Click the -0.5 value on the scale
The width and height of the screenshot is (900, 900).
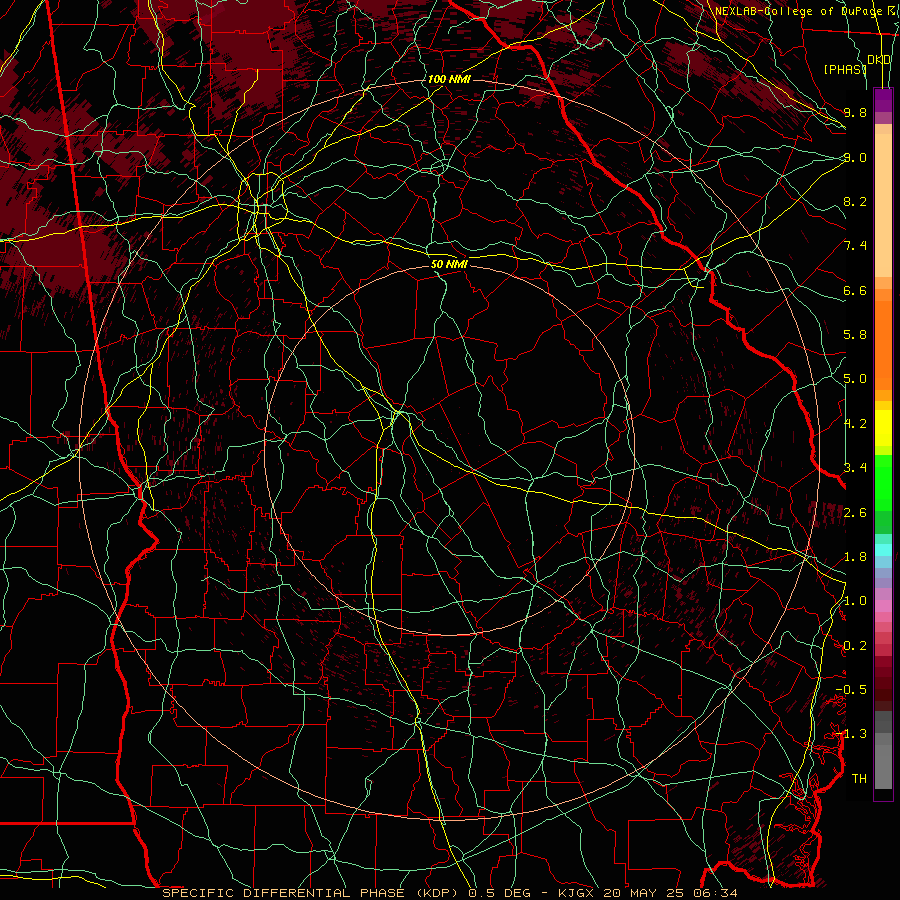851,690
